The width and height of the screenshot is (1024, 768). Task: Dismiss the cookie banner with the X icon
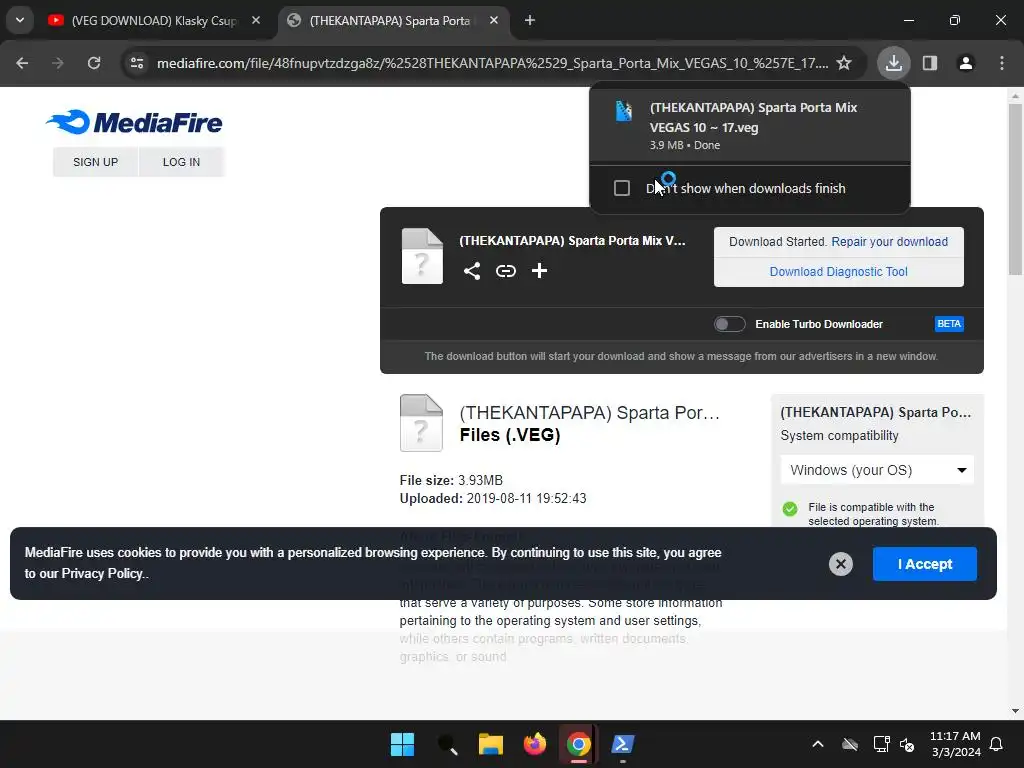840,564
